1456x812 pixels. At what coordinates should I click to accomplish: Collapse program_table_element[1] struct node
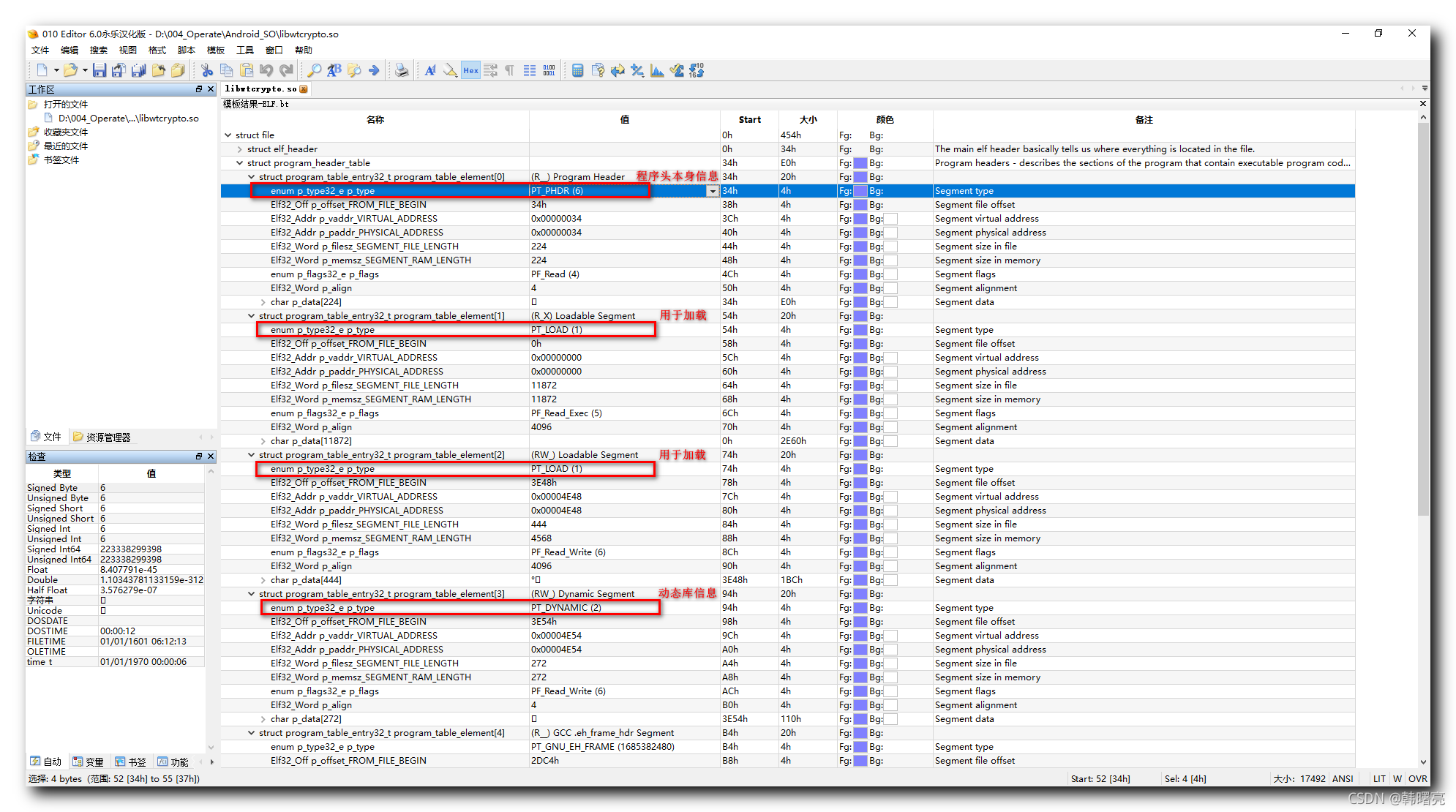tap(251, 316)
